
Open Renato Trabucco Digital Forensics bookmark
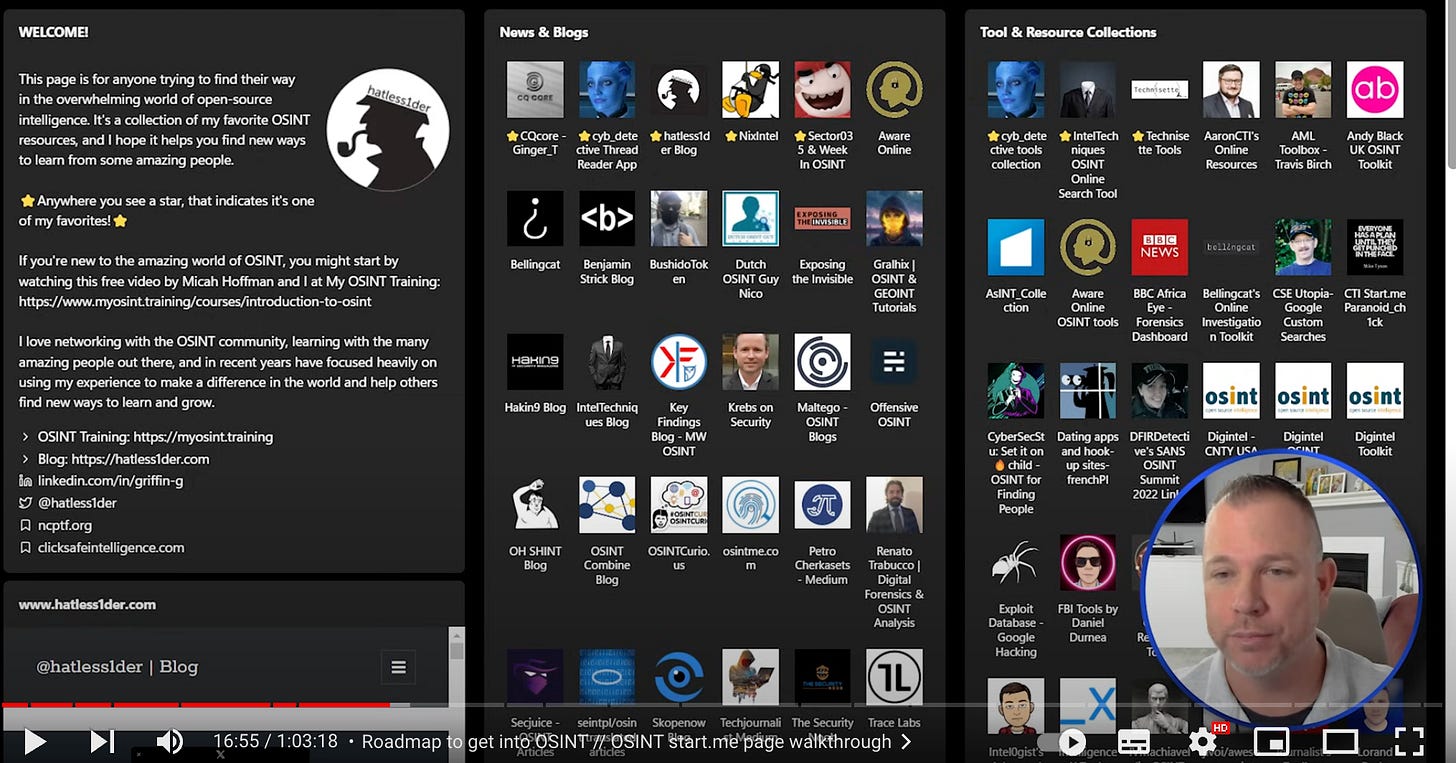pyautogui.click(x=894, y=505)
